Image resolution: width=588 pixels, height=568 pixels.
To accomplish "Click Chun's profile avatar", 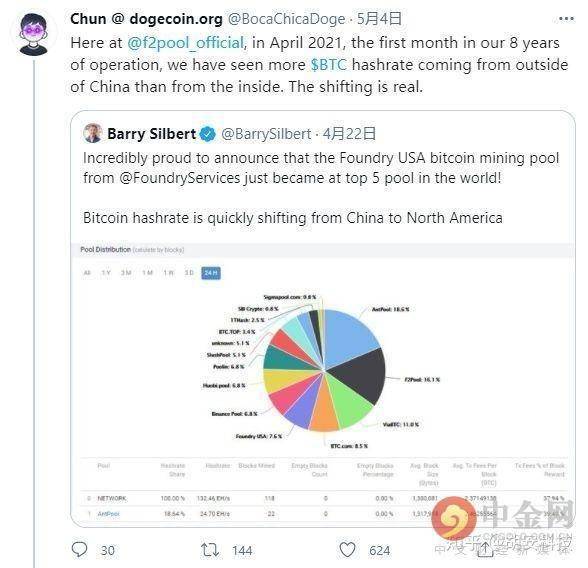I will (x=33, y=34).
